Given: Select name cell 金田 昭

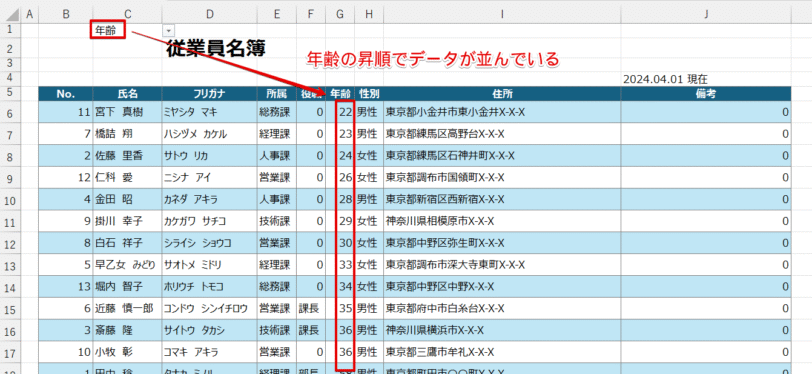Looking at the screenshot, I should click(x=127, y=199).
